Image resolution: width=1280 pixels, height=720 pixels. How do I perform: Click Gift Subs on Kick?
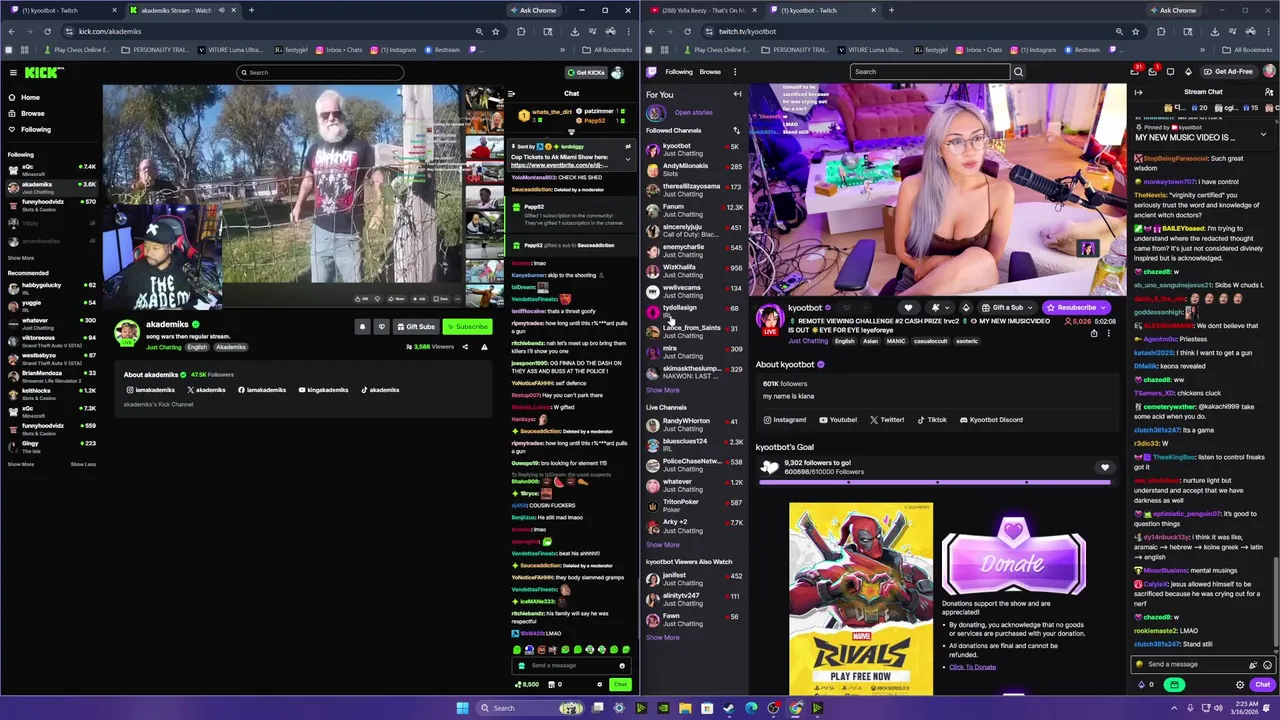click(415, 326)
